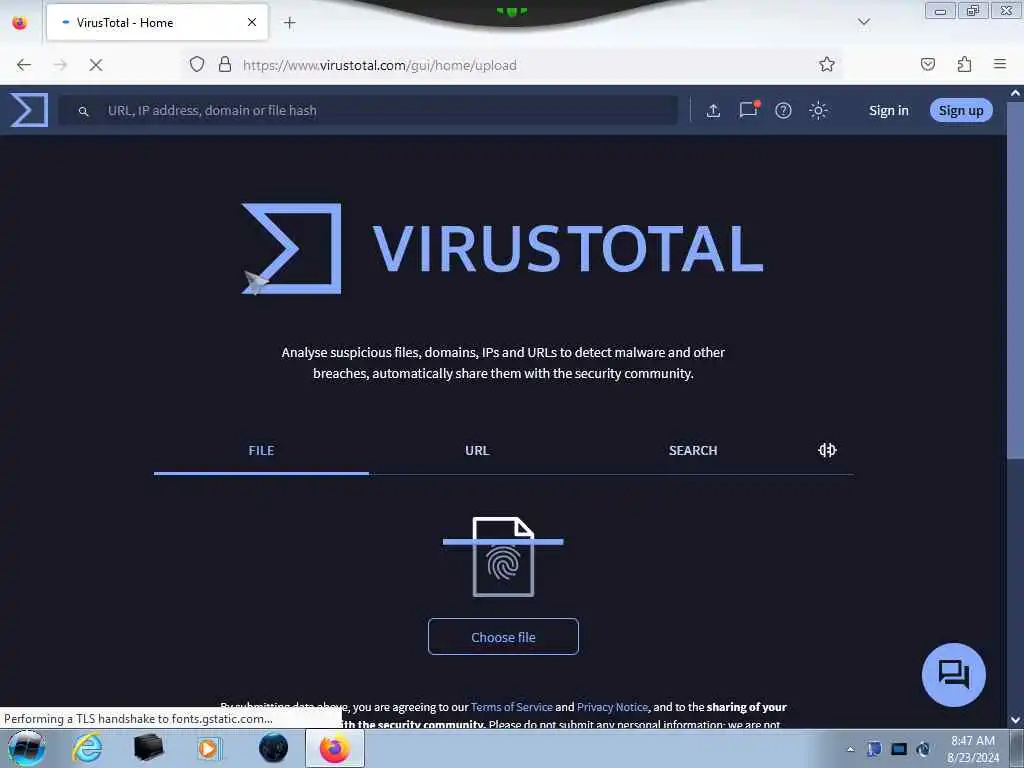Click the fingerprint file upload icon

504,557
